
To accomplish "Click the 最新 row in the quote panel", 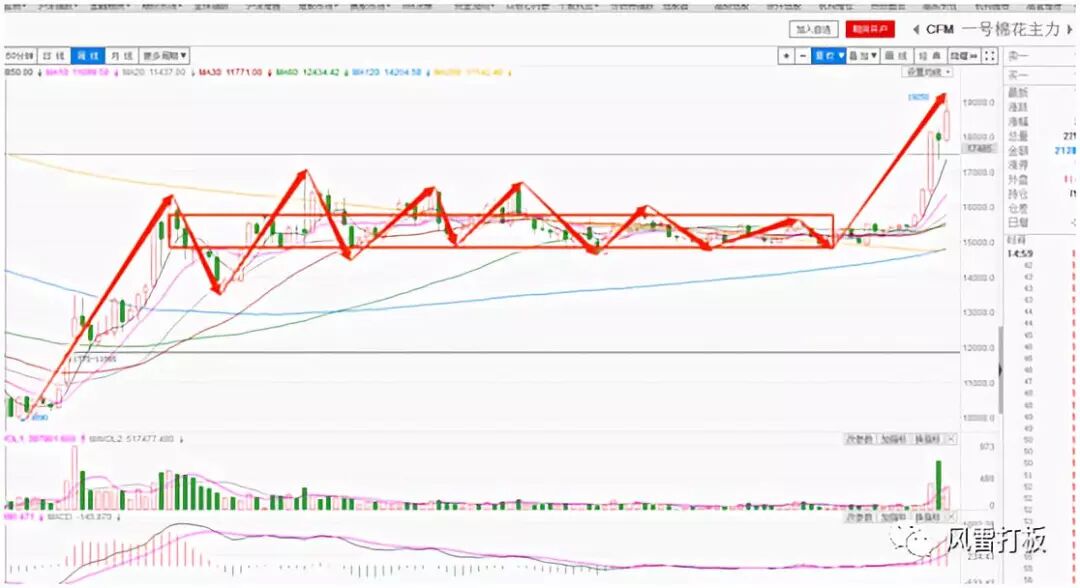I will pos(1040,93).
